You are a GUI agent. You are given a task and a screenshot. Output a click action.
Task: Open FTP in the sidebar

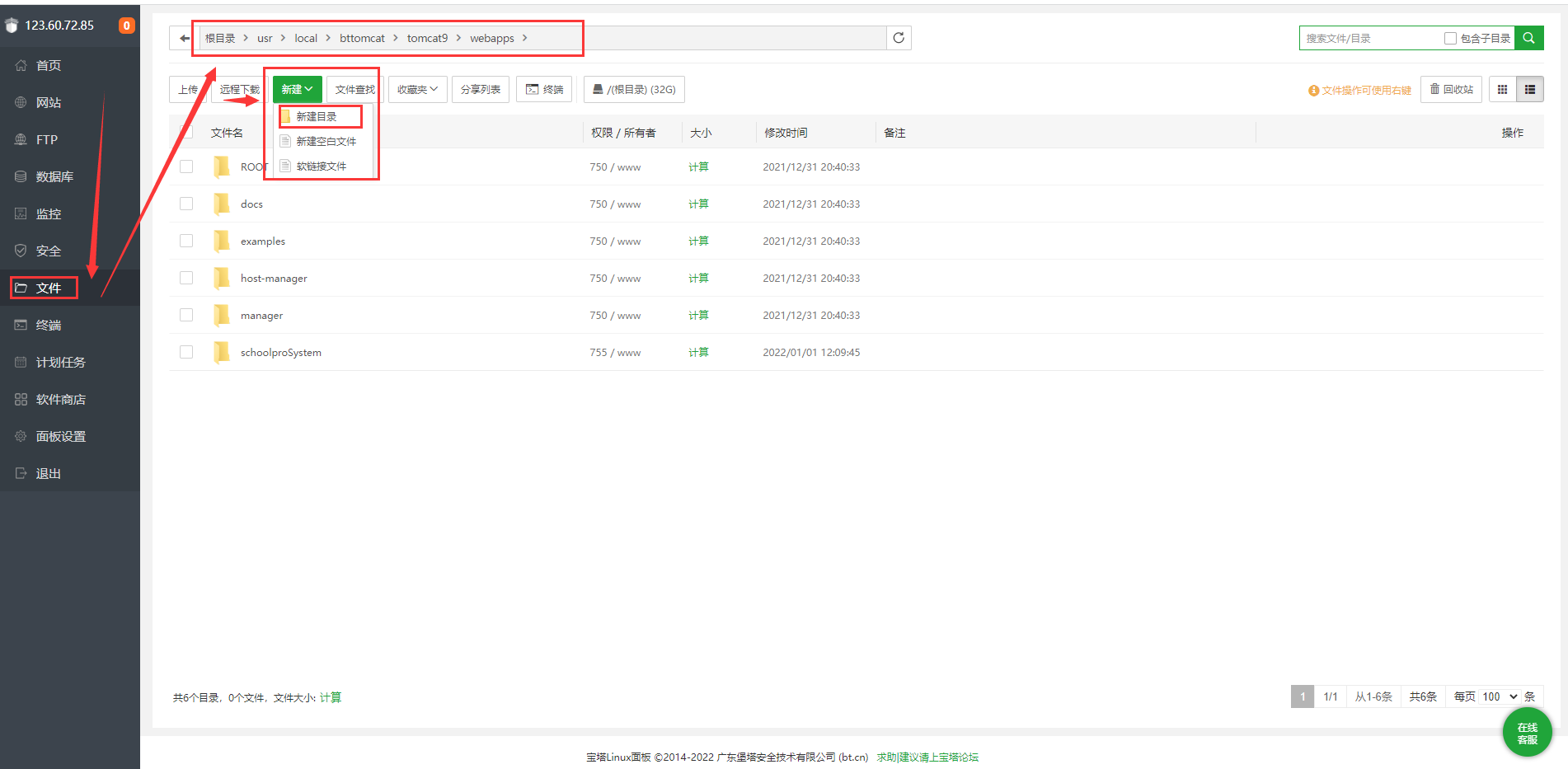[x=70, y=139]
